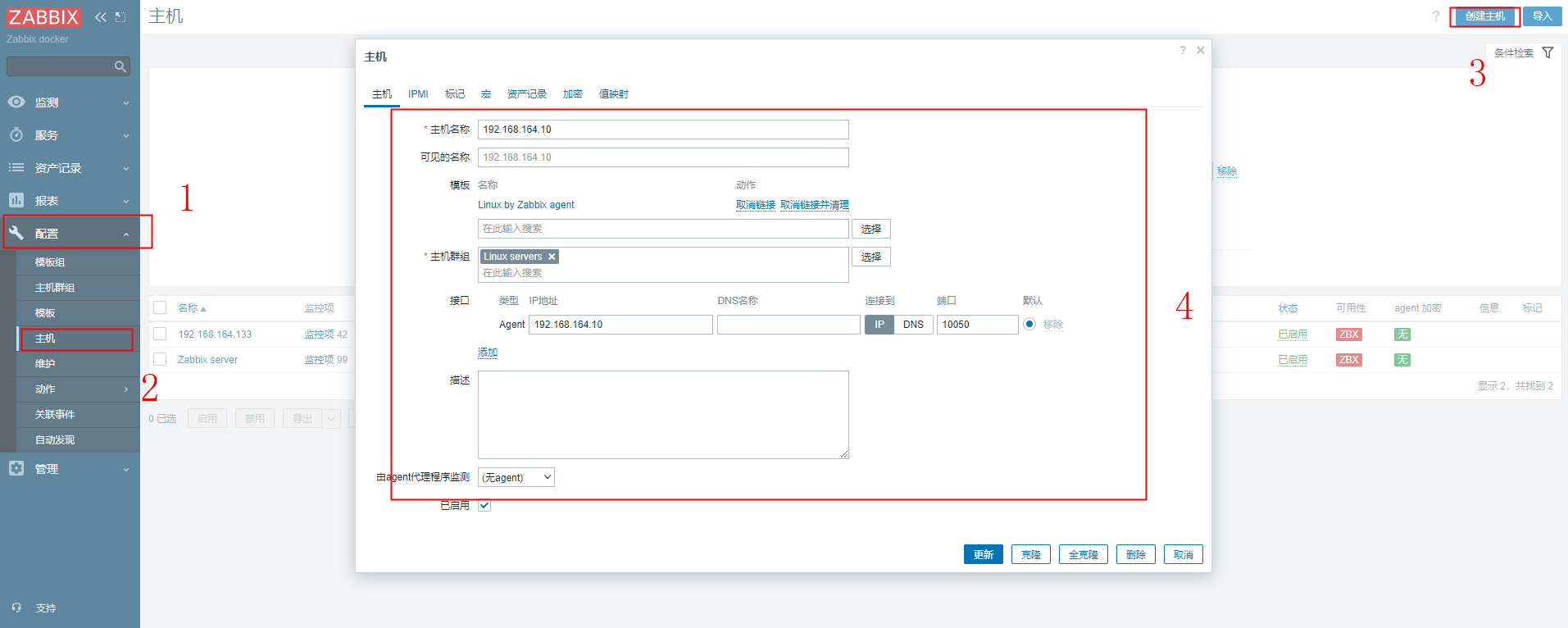This screenshot has height=628, width=1568.
Task: Sort hosts by 名称 column header
Action: pos(192,308)
